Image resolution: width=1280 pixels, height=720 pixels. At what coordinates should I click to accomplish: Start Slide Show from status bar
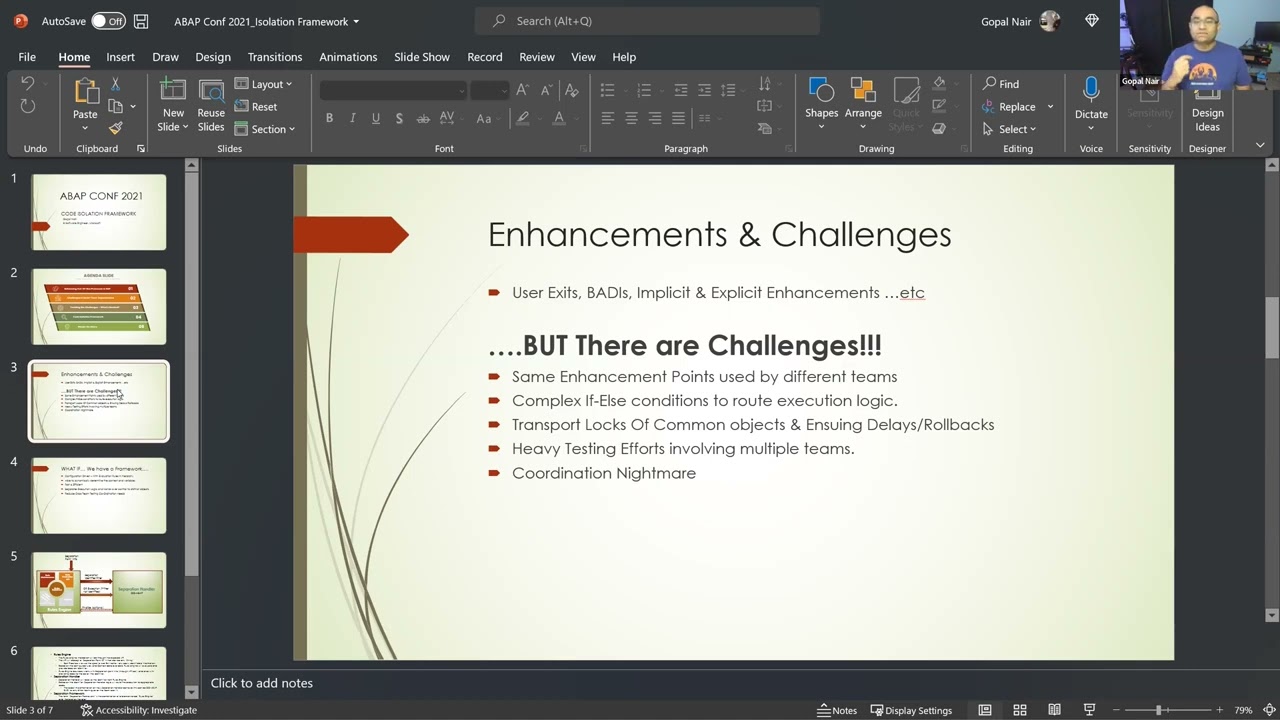1089,710
